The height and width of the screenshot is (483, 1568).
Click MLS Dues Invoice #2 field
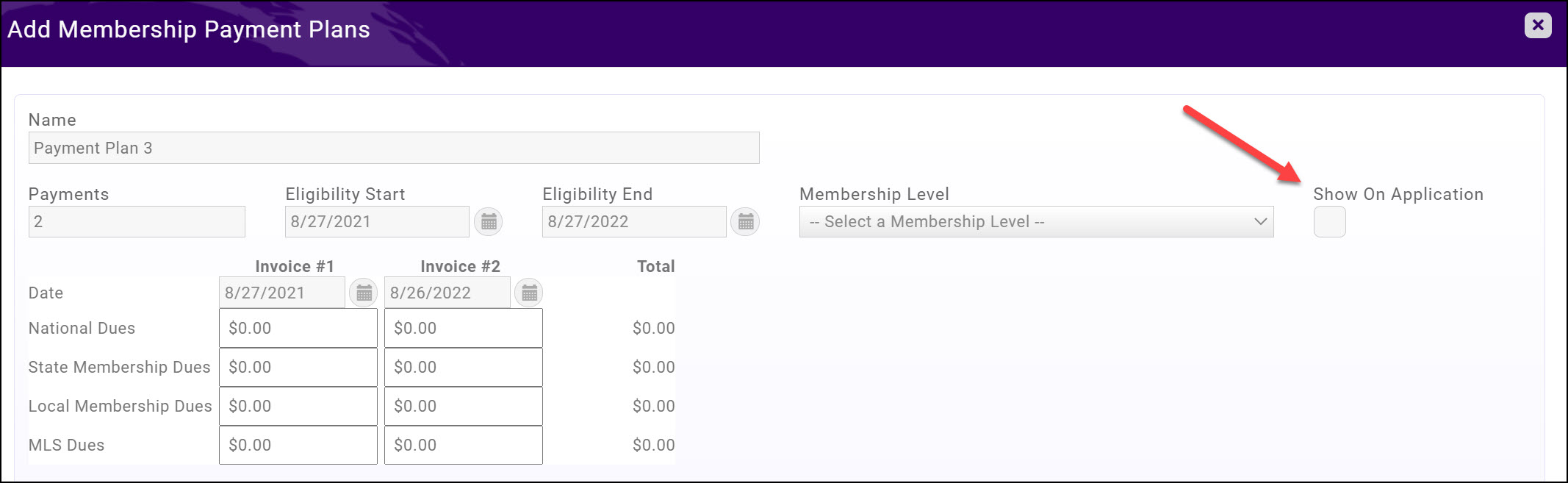coord(463,445)
